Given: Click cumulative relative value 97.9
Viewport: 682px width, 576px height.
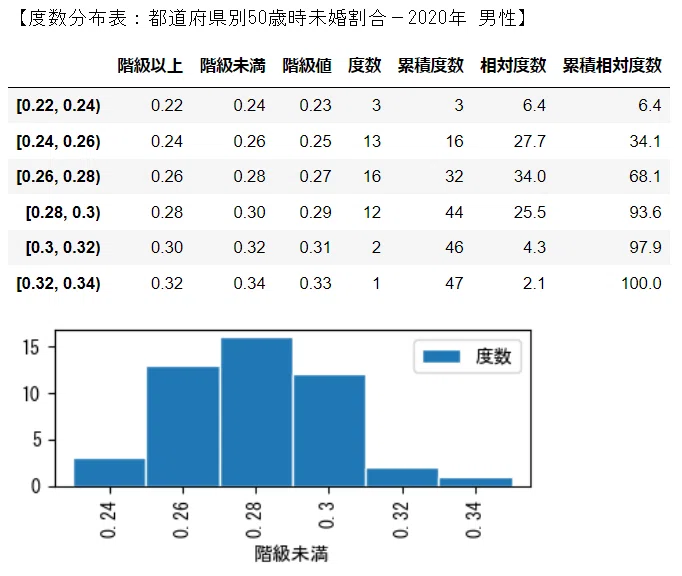Looking at the screenshot, I should tap(645, 247).
